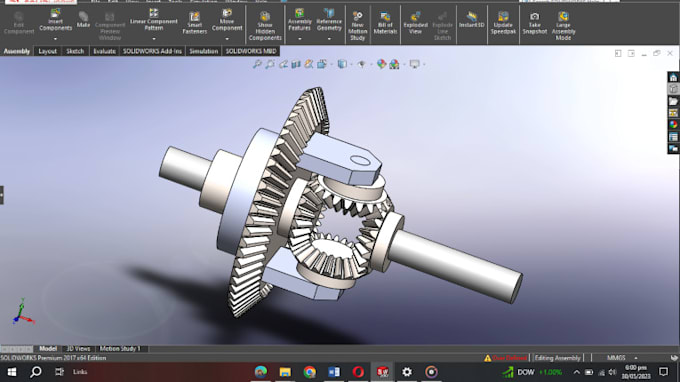Viewport: 680px width, 382px height.
Task: Open View Palette in task pane
Action: click(x=673, y=113)
